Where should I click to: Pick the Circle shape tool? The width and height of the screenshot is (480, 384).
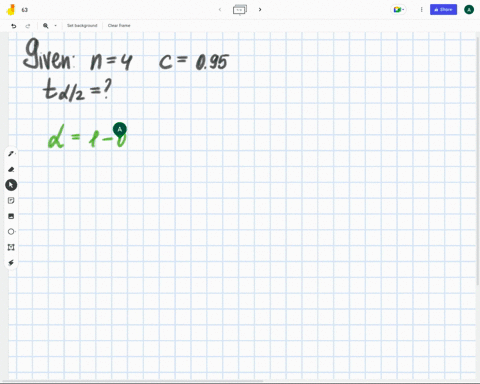tap(11, 232)
